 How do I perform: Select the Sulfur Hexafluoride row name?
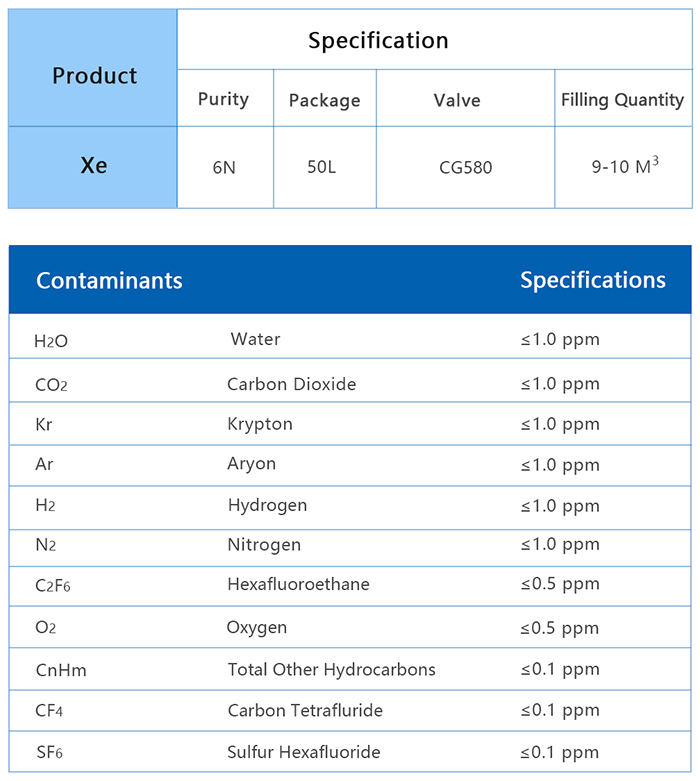pos(303,752)
